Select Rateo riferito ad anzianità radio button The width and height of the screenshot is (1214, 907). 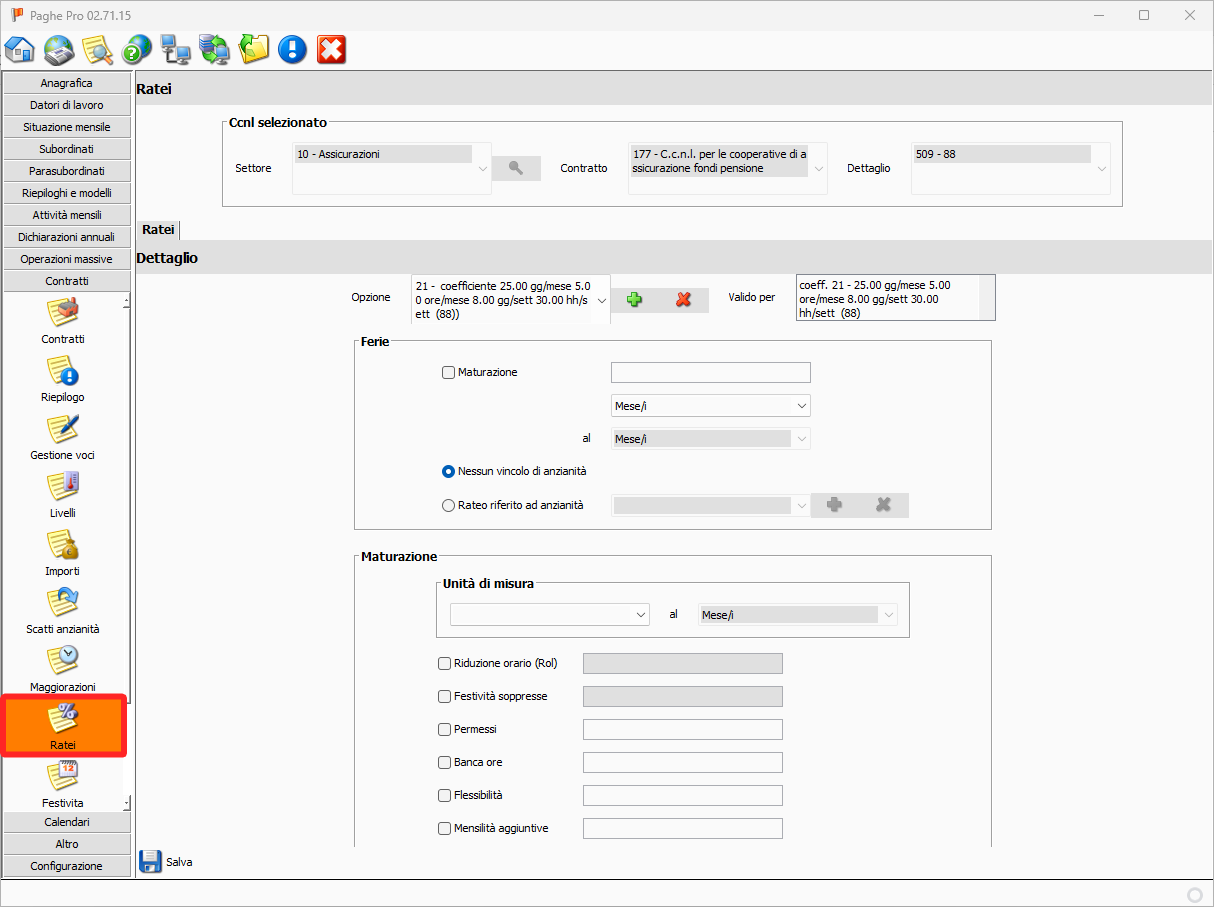(x=448, y=506)
